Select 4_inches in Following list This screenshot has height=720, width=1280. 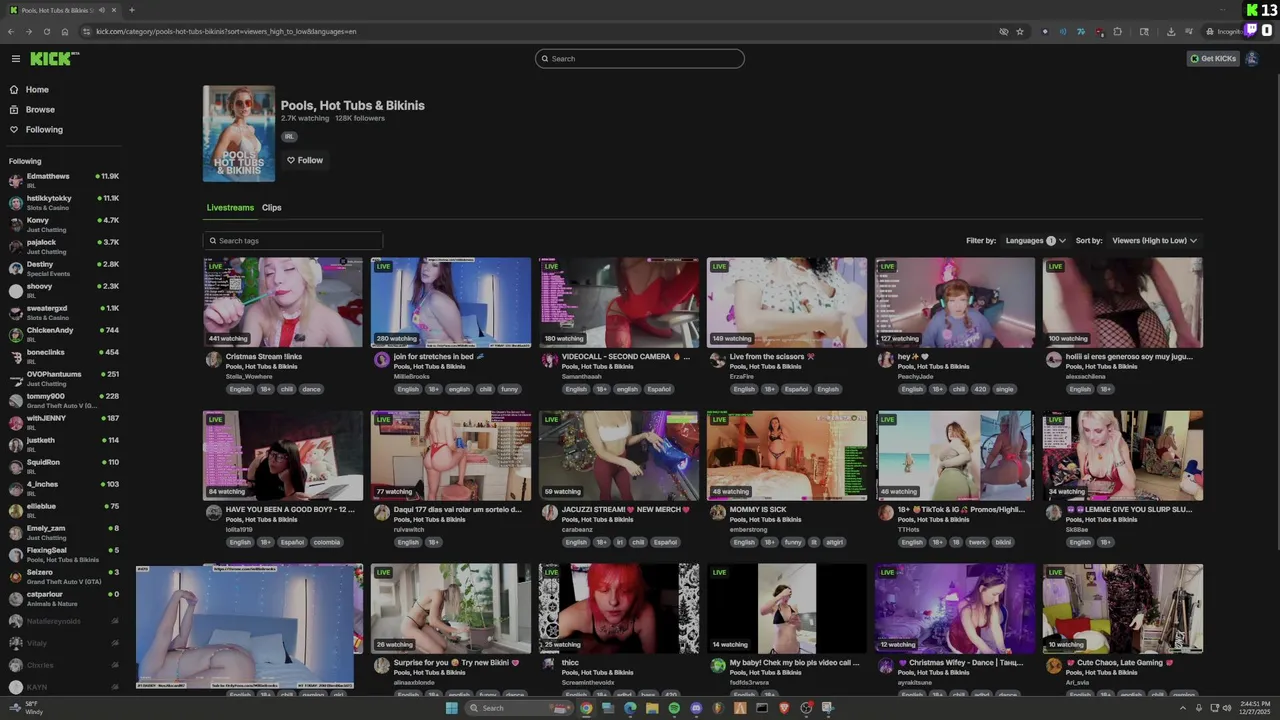tap(62, 488)
